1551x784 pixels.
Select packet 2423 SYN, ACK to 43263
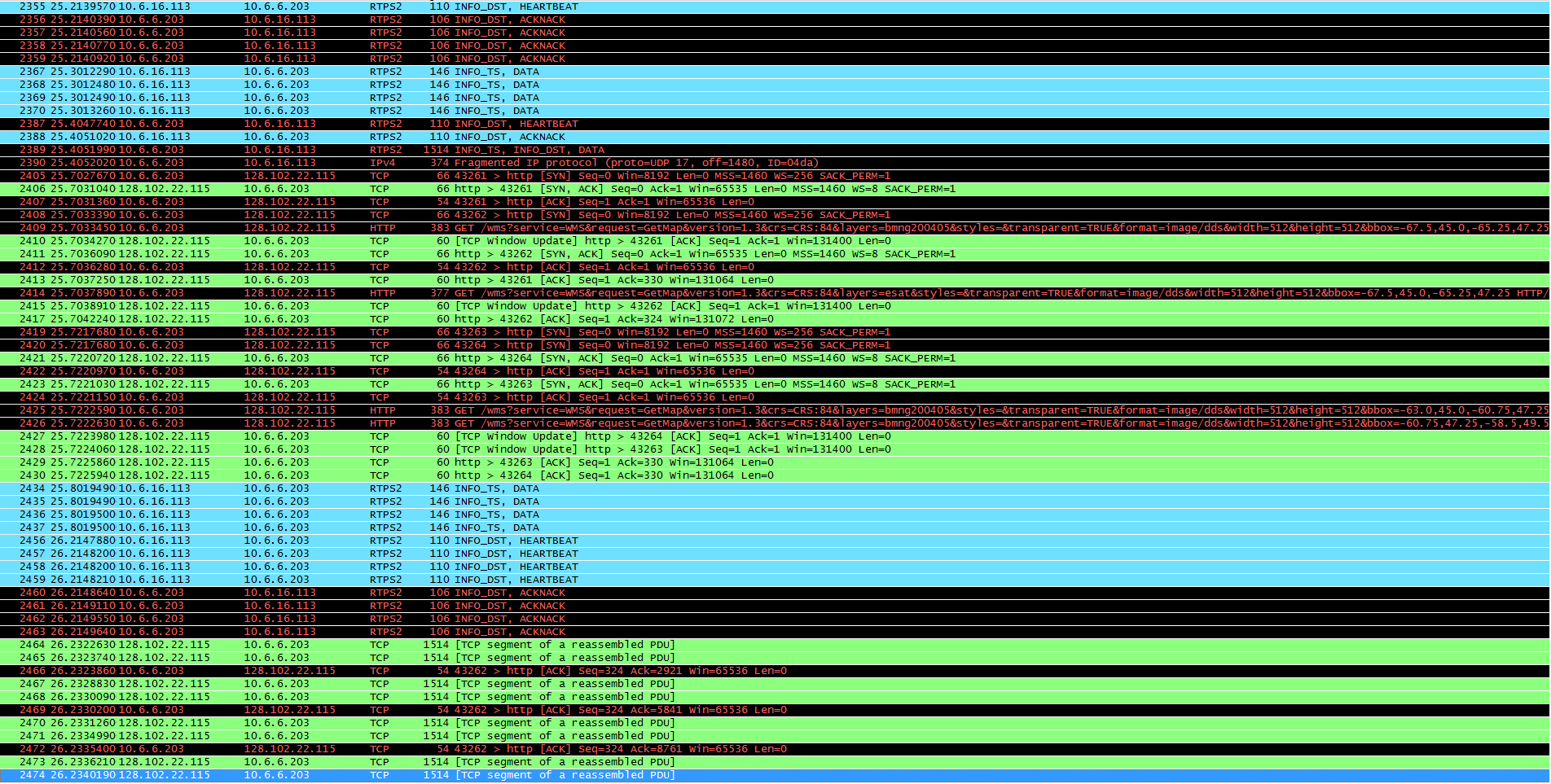tap(775, 384)
